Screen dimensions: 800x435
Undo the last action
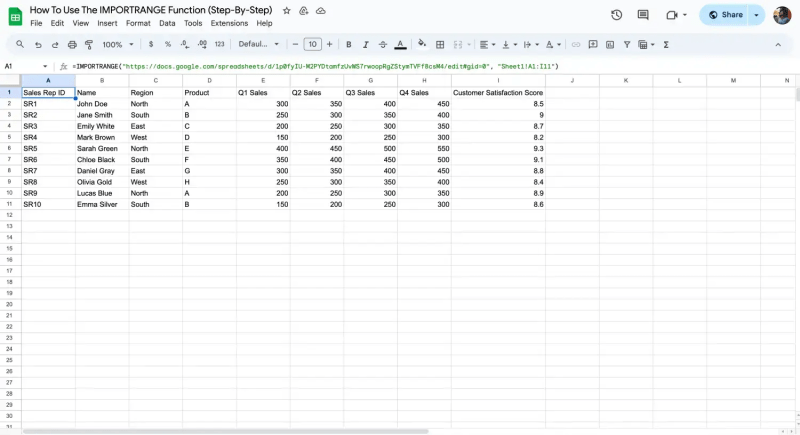(x=38, y=45)
